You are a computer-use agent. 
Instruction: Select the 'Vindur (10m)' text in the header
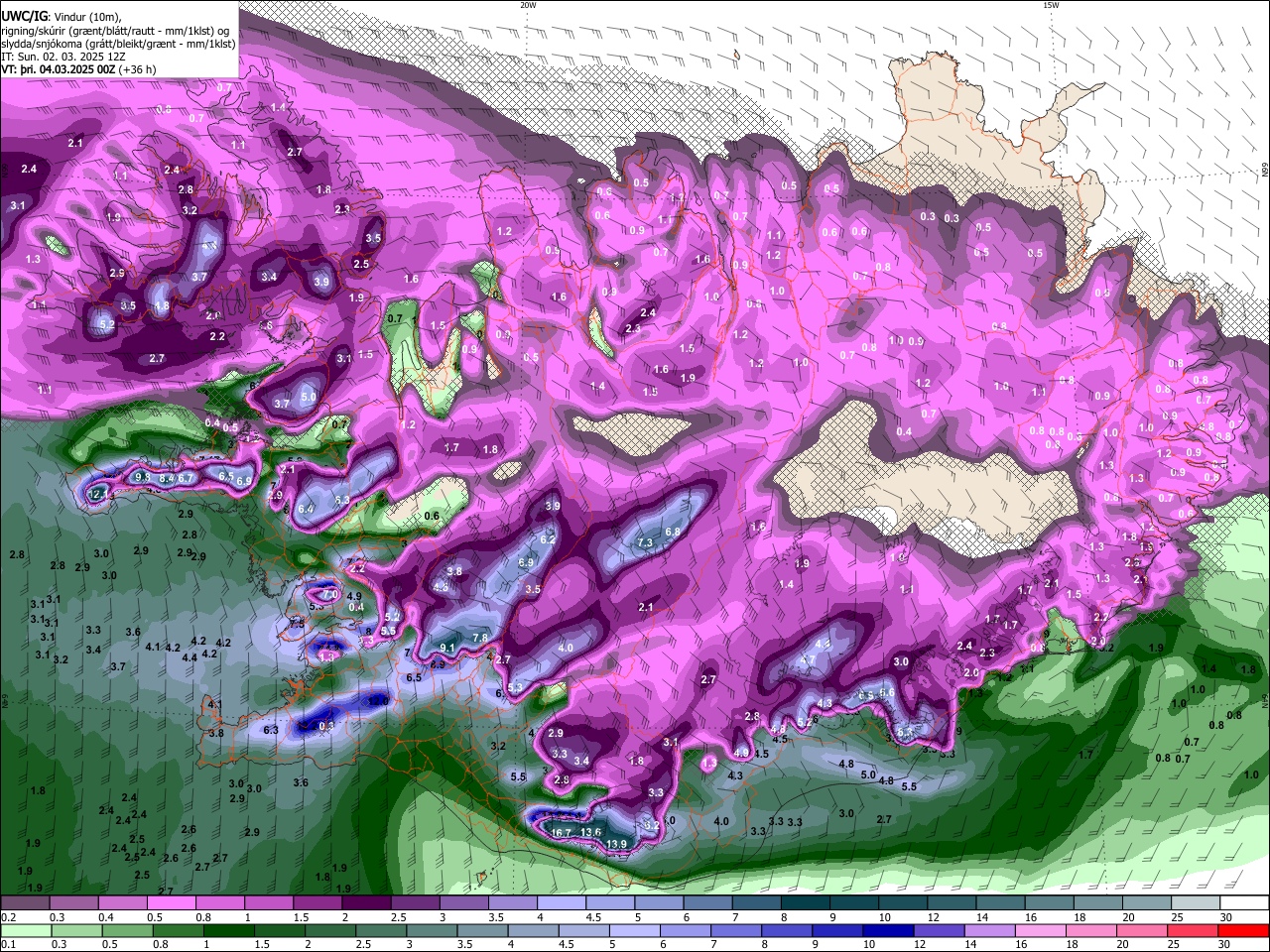coord(86,16)
